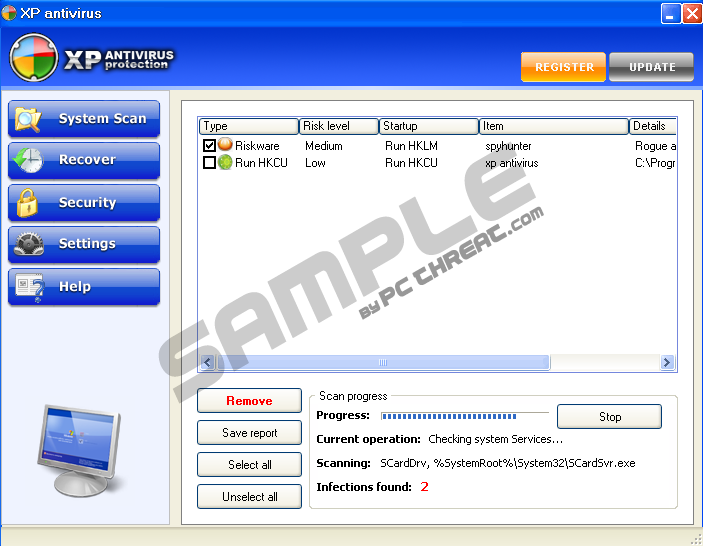Click the Infections found count 2
This screenshot has width=703, height=546.
[425, 487]
